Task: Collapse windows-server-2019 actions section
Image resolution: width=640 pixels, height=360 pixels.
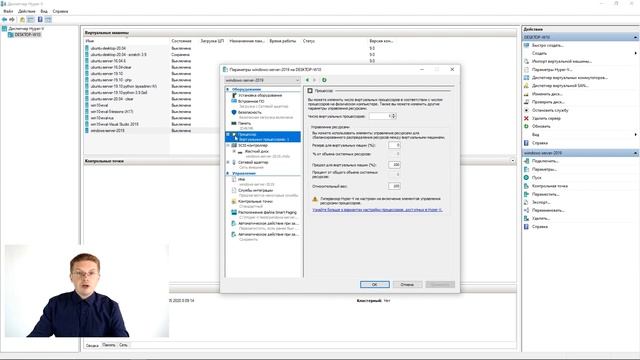Action: pos(636,153)
